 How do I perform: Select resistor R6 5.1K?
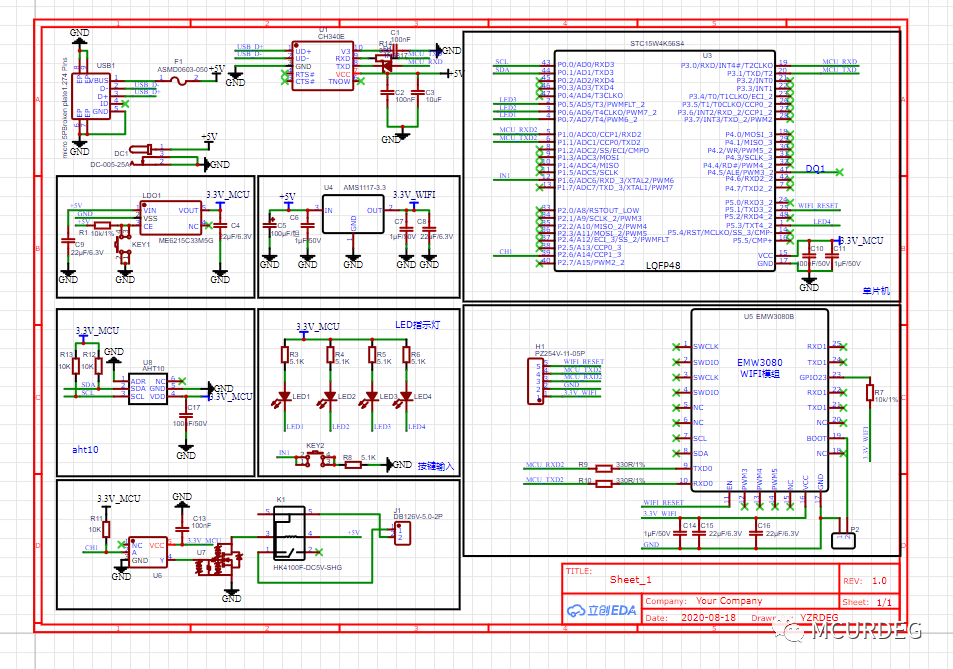[406, 355]
